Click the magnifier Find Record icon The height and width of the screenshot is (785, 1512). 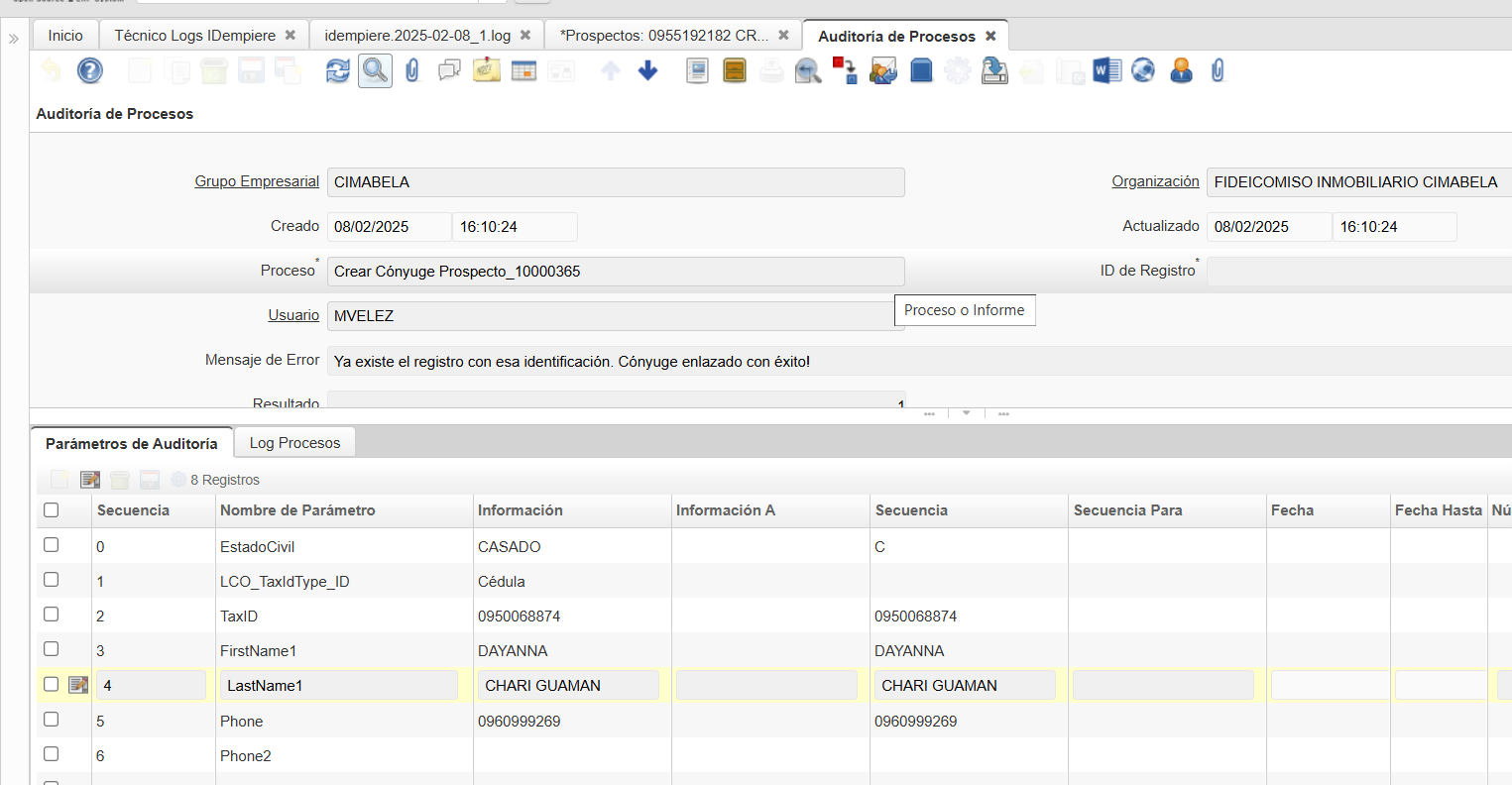coord(375,70)
